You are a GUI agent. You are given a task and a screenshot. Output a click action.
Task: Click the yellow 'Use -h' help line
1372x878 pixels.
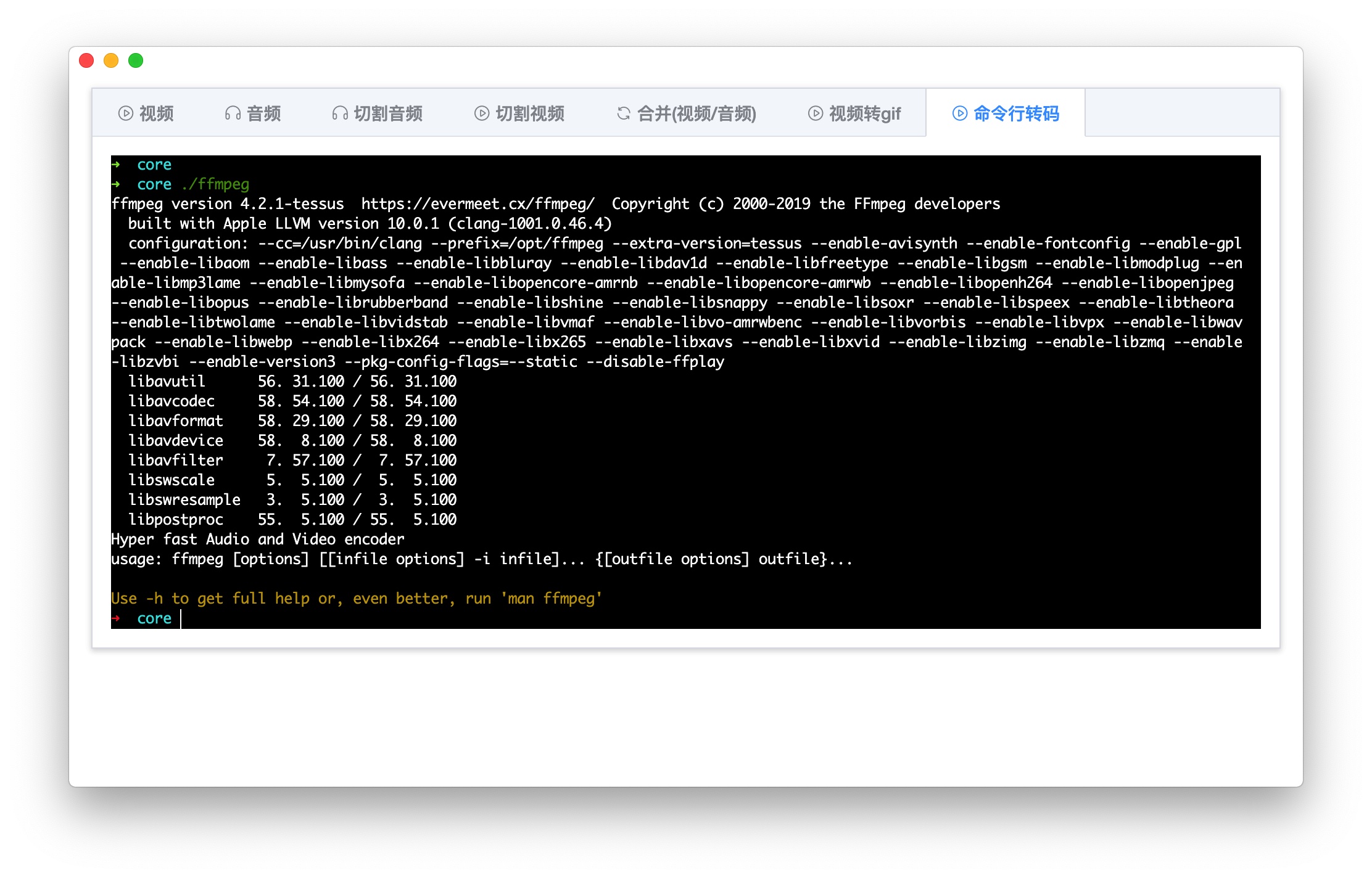356,599
